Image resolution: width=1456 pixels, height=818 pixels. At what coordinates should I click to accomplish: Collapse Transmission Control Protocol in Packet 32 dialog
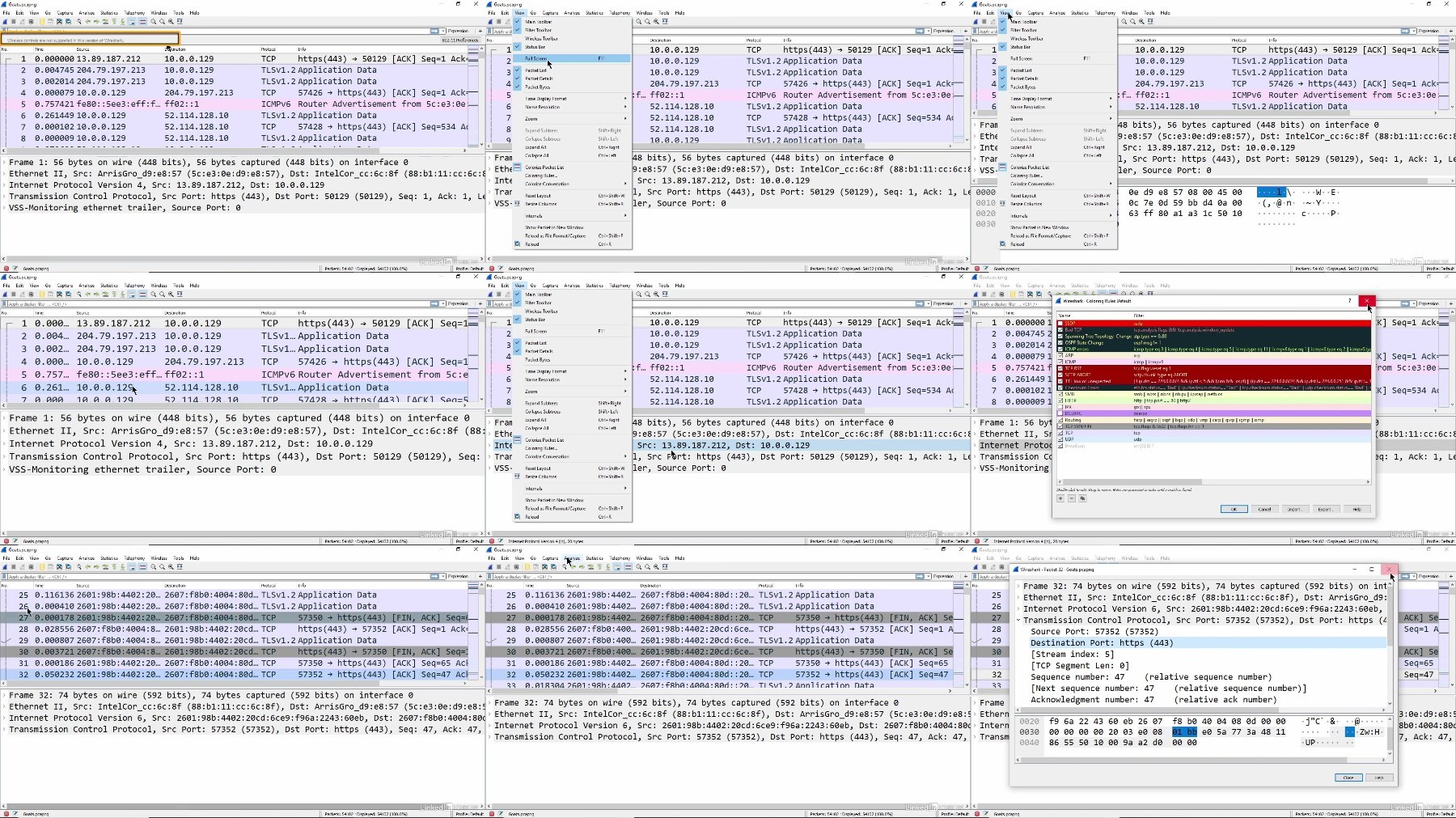pos(1018,621)
